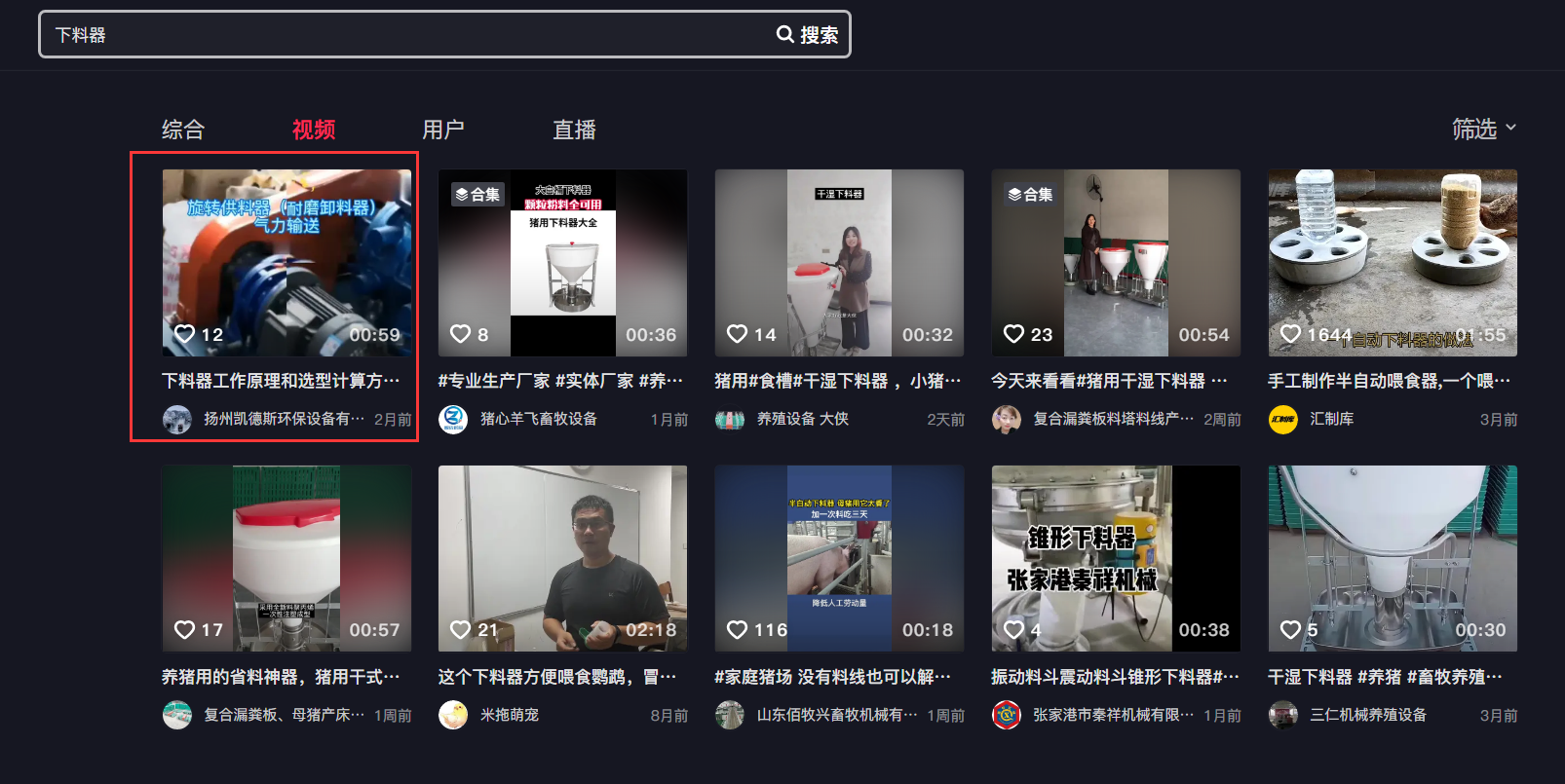Switch to the 综合 tab
This screenshot has height=784, width=1565.
pos(183,130)
